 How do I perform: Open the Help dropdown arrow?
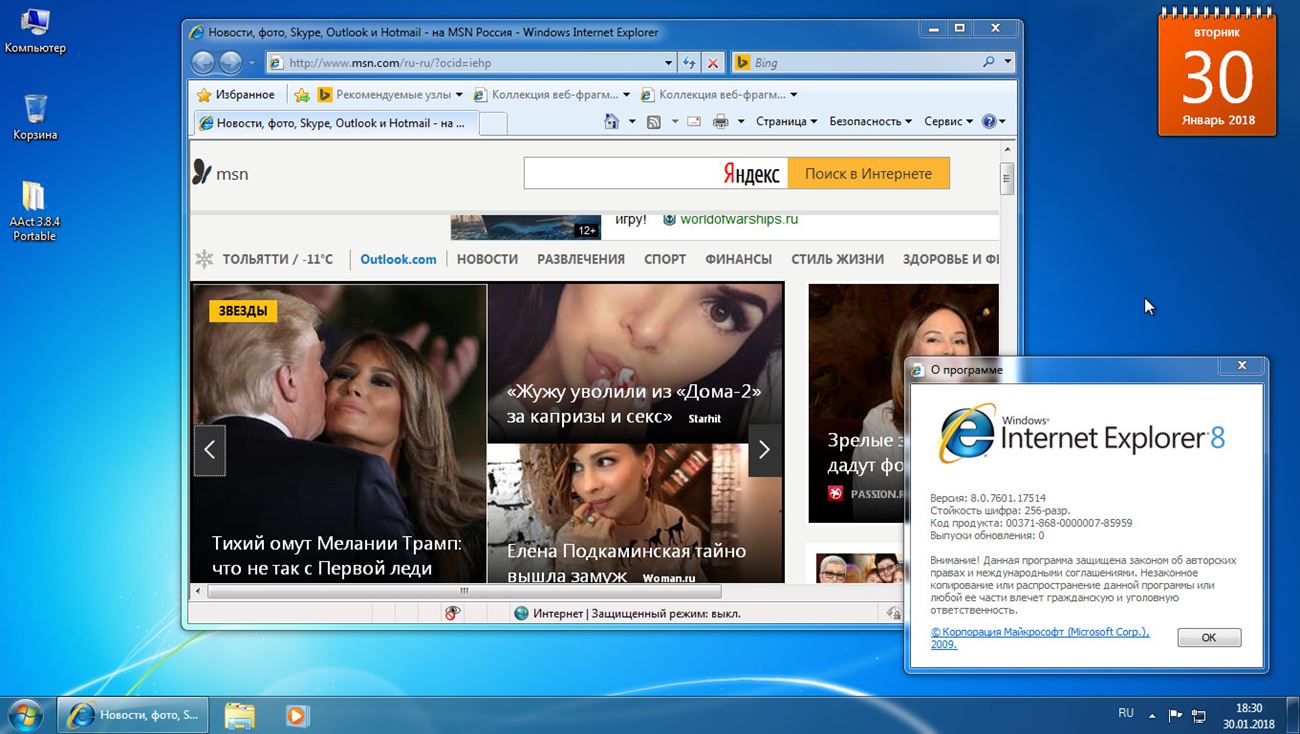pos(1002,122)
